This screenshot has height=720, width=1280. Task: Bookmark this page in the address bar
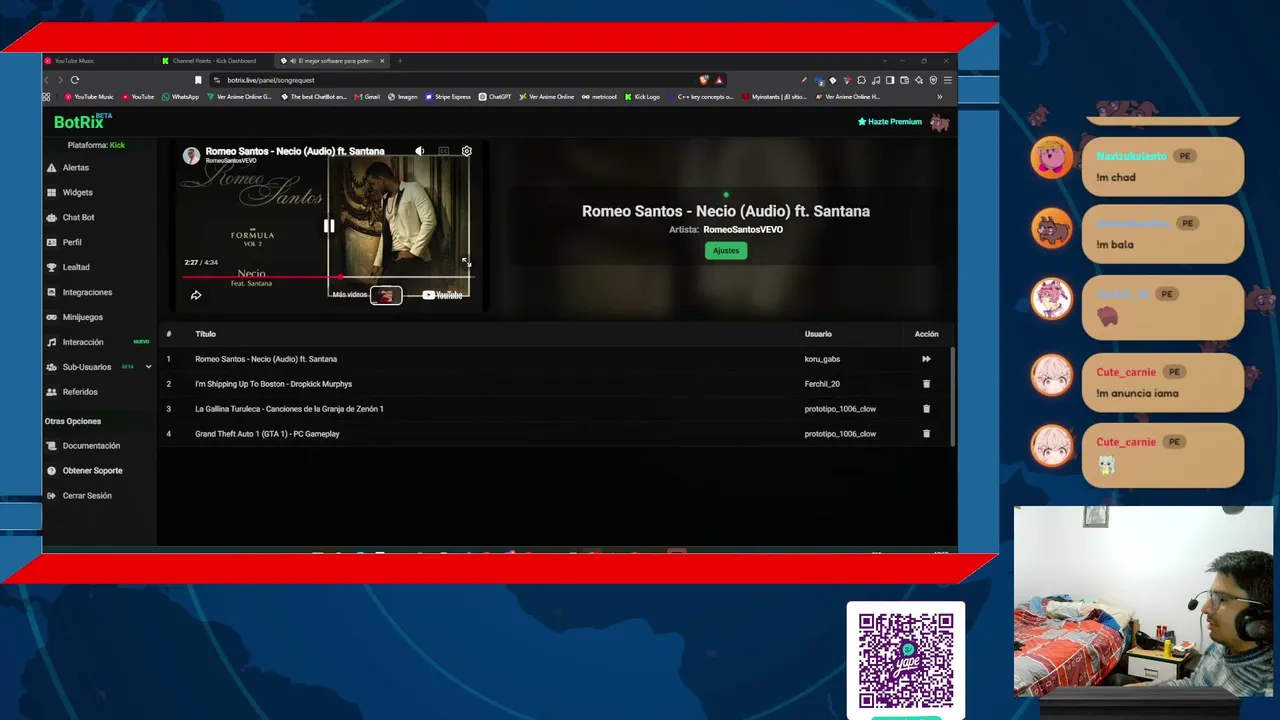(198, 80)
